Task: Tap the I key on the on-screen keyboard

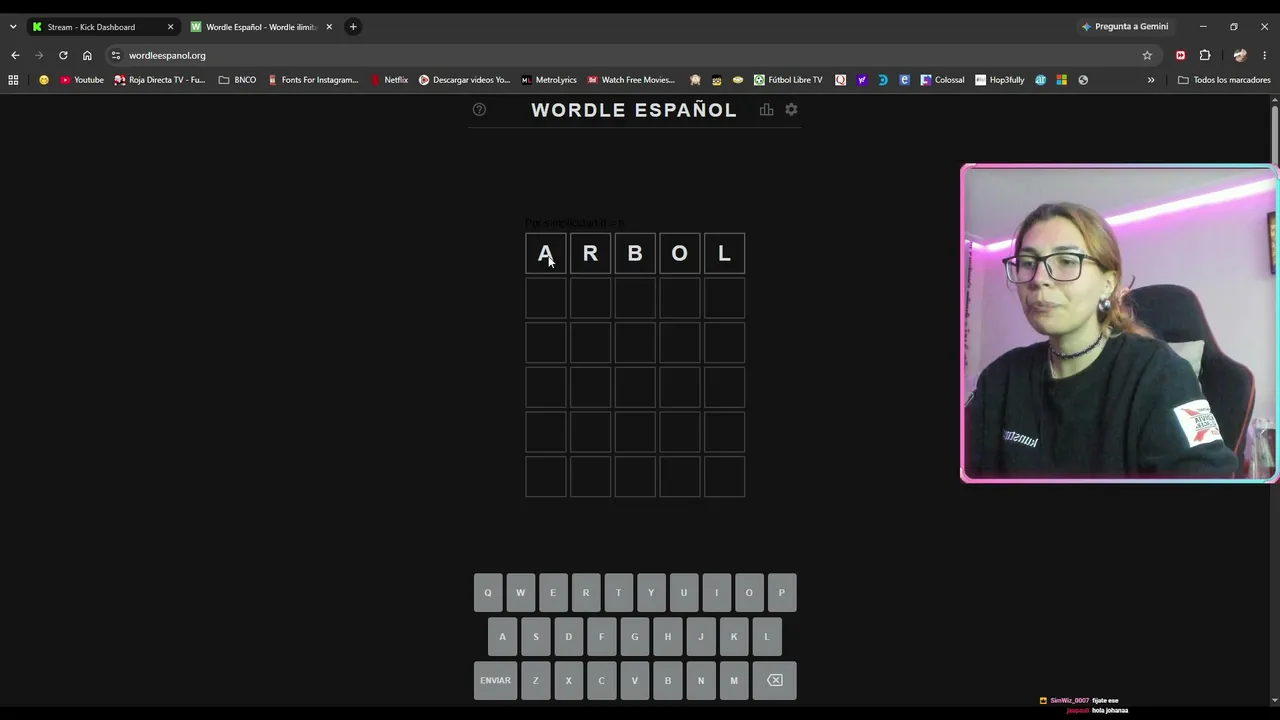Action: (716, 592)
